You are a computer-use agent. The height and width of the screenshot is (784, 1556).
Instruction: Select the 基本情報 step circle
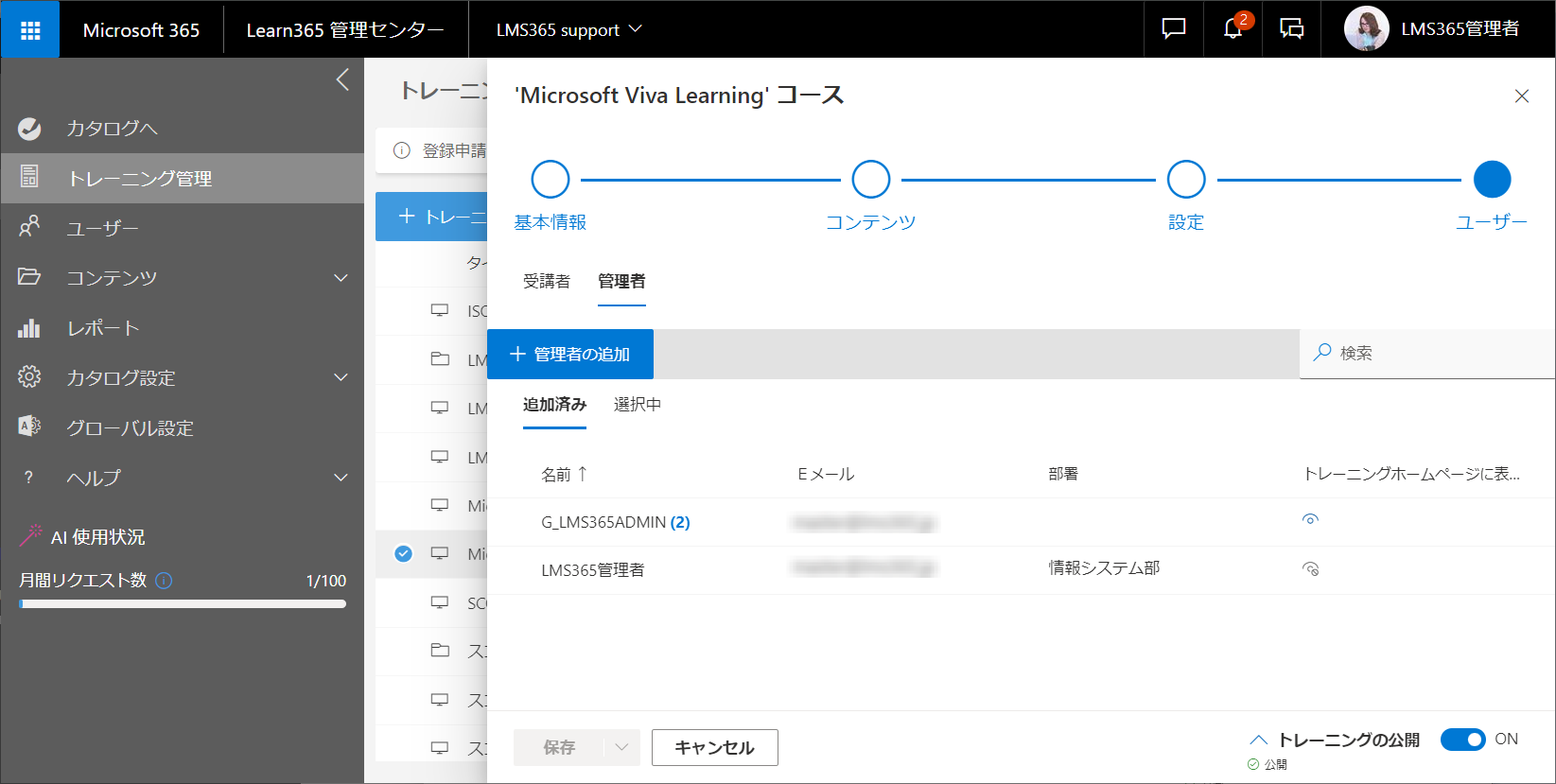coord(551,179)
